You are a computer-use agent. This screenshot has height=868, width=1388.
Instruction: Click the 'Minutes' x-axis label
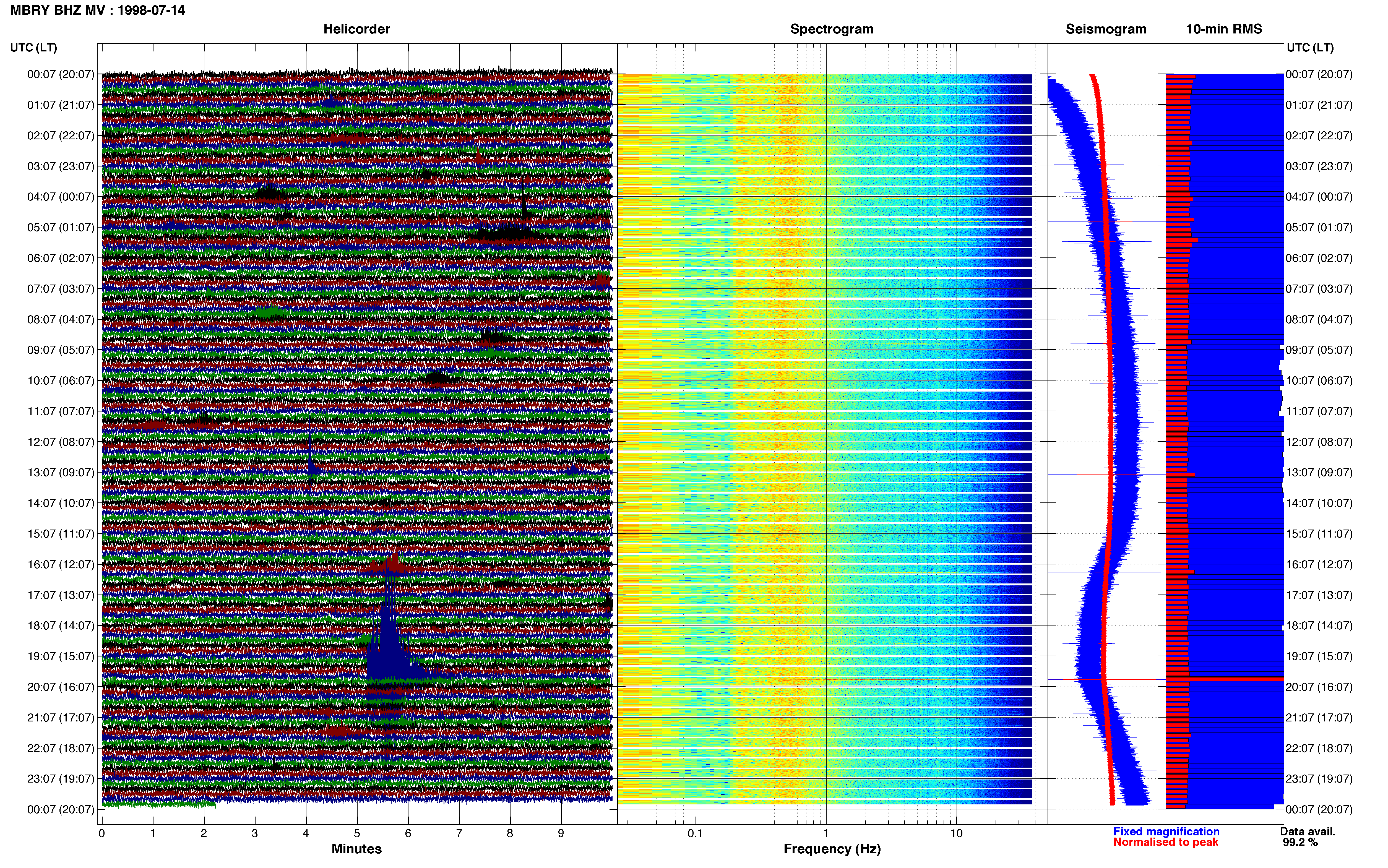[356, 849]
